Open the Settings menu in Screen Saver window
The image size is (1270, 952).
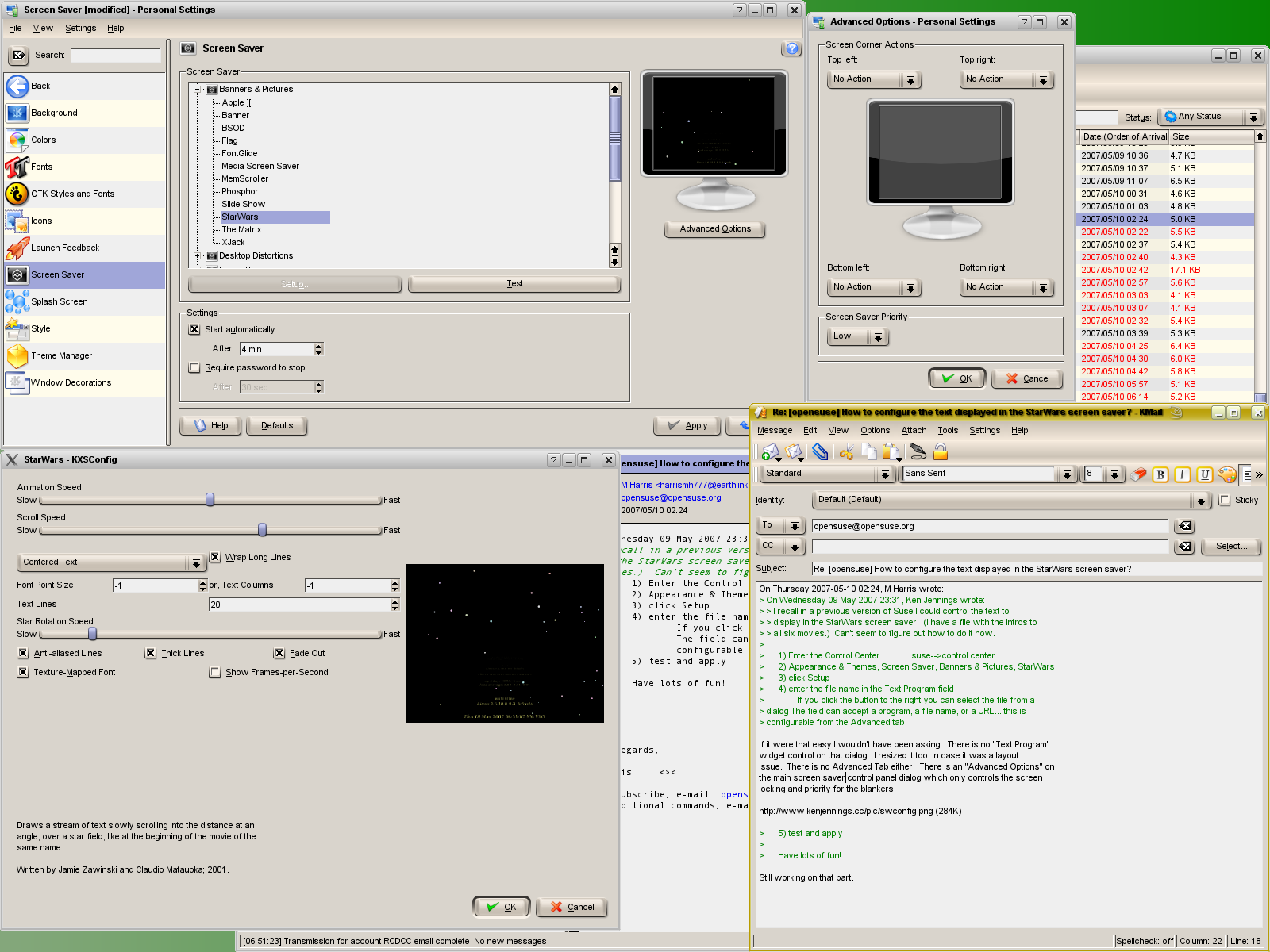(80, 28)
